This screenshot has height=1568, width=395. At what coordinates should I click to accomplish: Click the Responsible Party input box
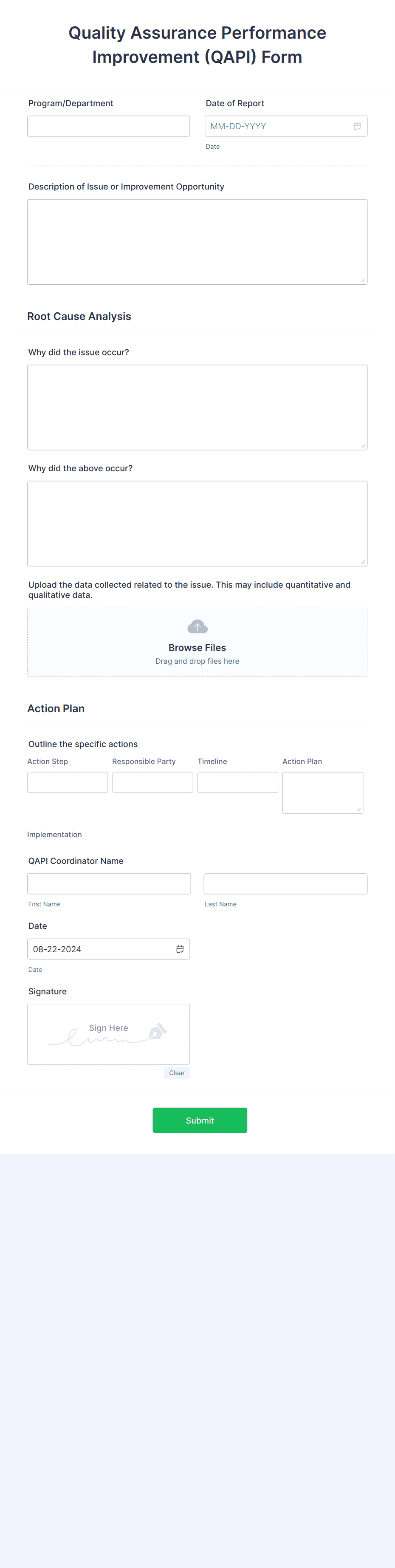[152, 782]
